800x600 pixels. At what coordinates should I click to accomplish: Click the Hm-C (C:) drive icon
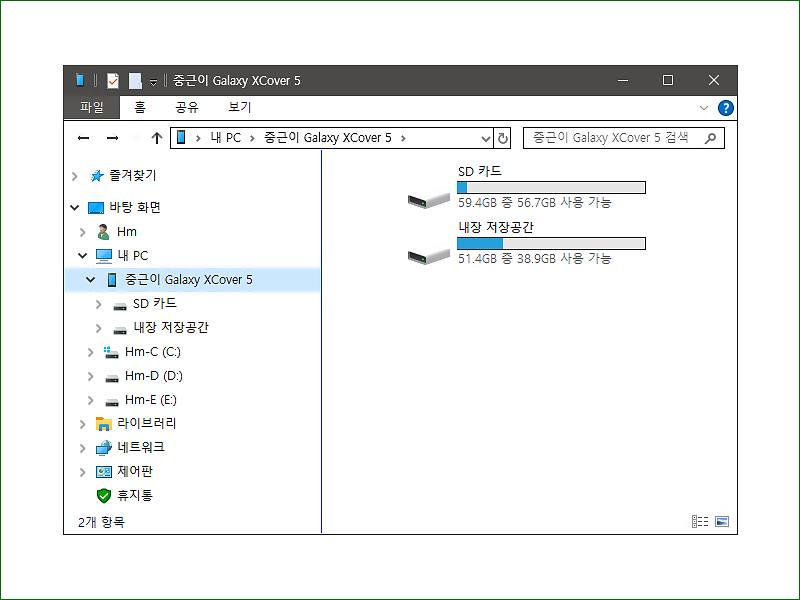111,352
